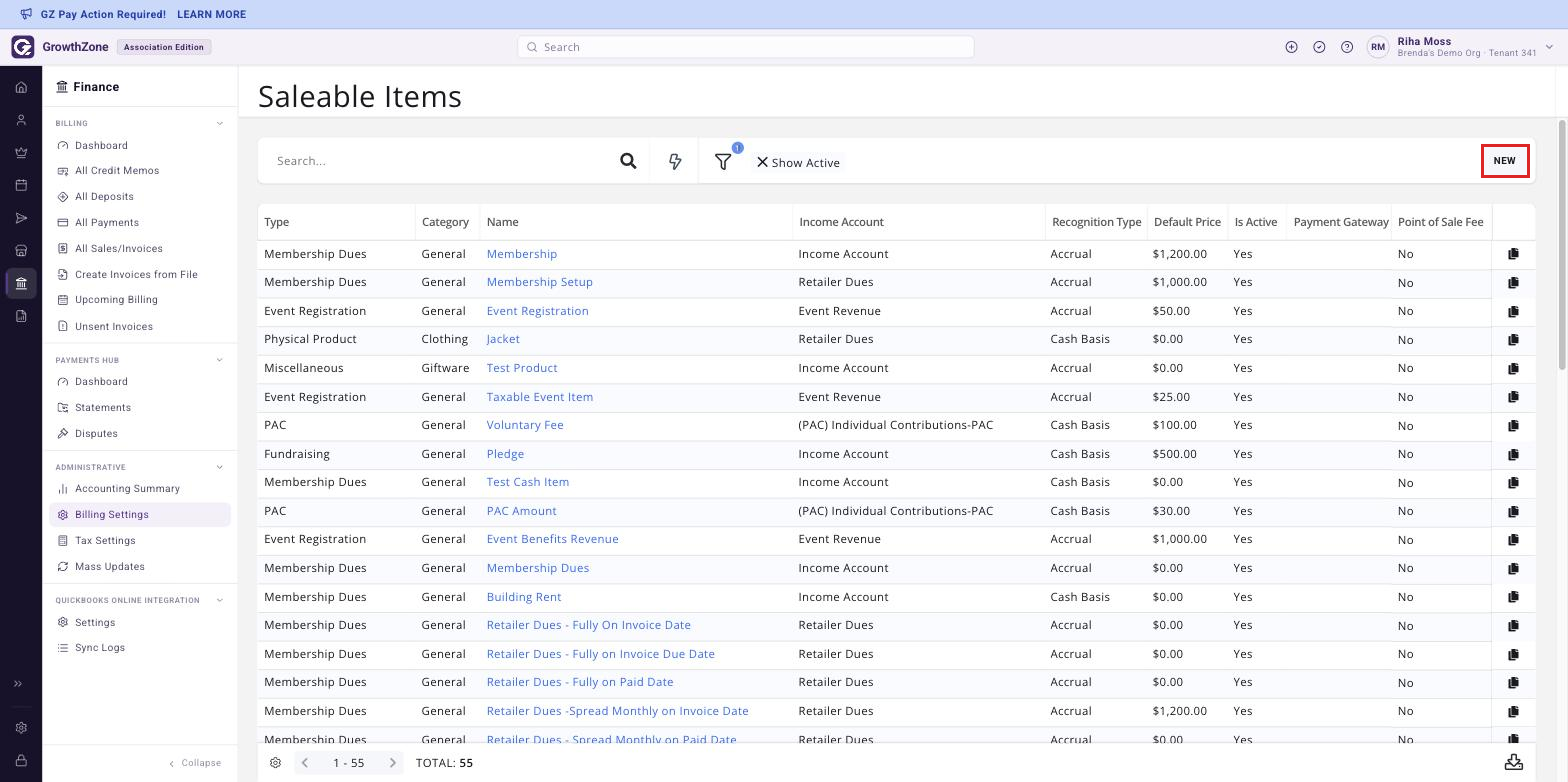Open the Contacts person icon in the rail
Viewport: 1568px width, 782px height.
point(21,120)
